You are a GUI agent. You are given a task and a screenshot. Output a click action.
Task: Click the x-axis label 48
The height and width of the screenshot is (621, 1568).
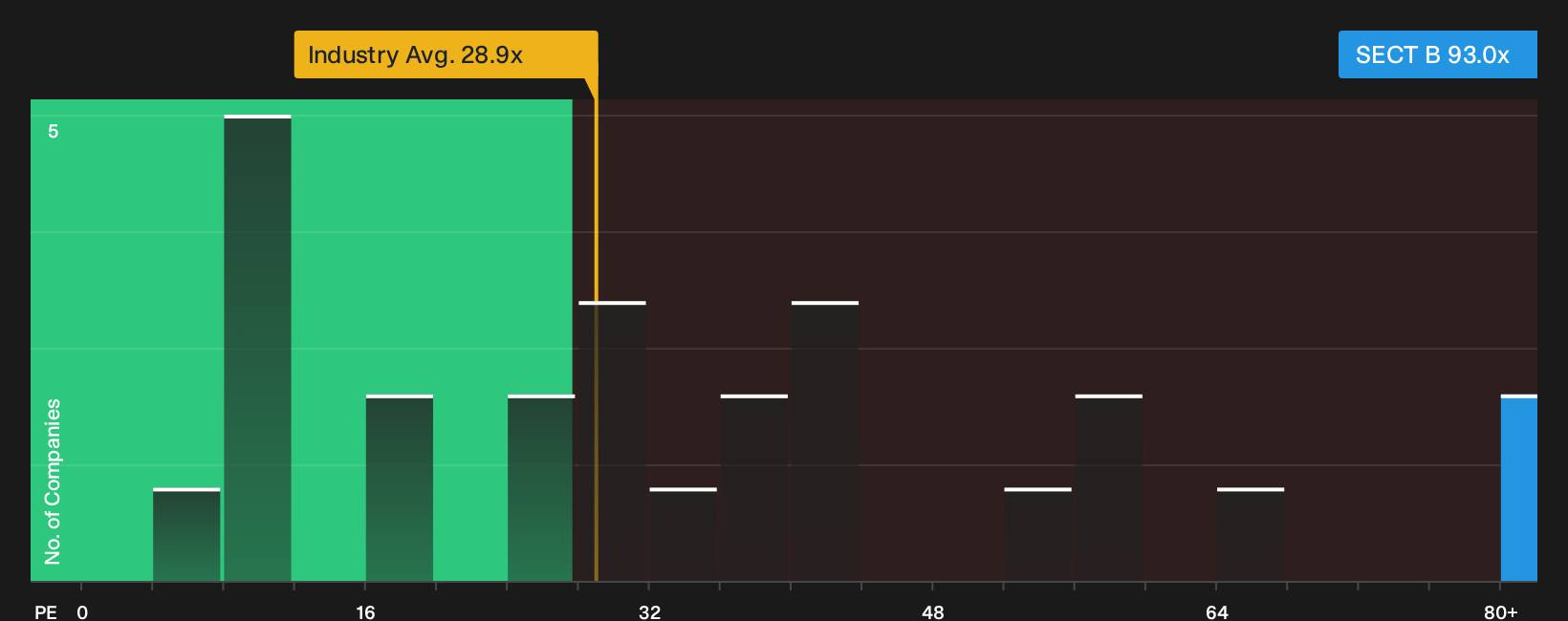(x=933, y=612)
